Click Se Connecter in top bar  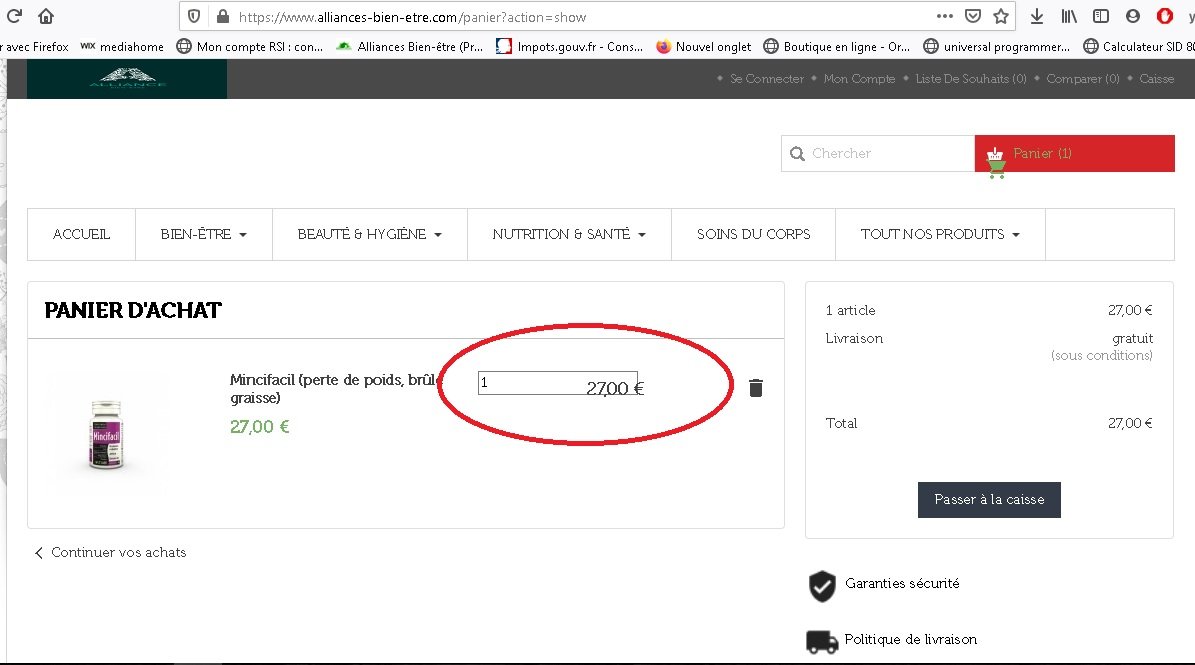pyautogui.click(x=767, y=78)
